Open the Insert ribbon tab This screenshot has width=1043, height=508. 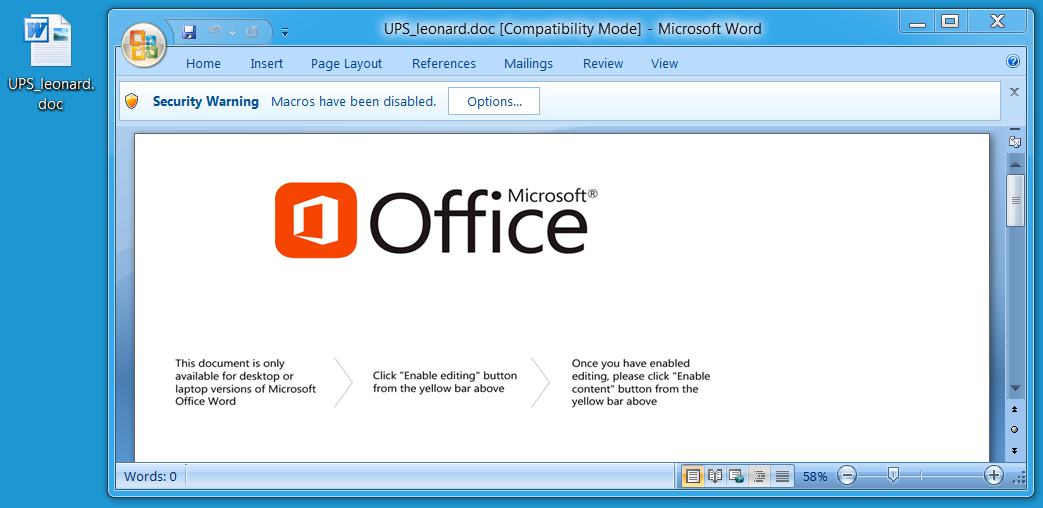267,64
